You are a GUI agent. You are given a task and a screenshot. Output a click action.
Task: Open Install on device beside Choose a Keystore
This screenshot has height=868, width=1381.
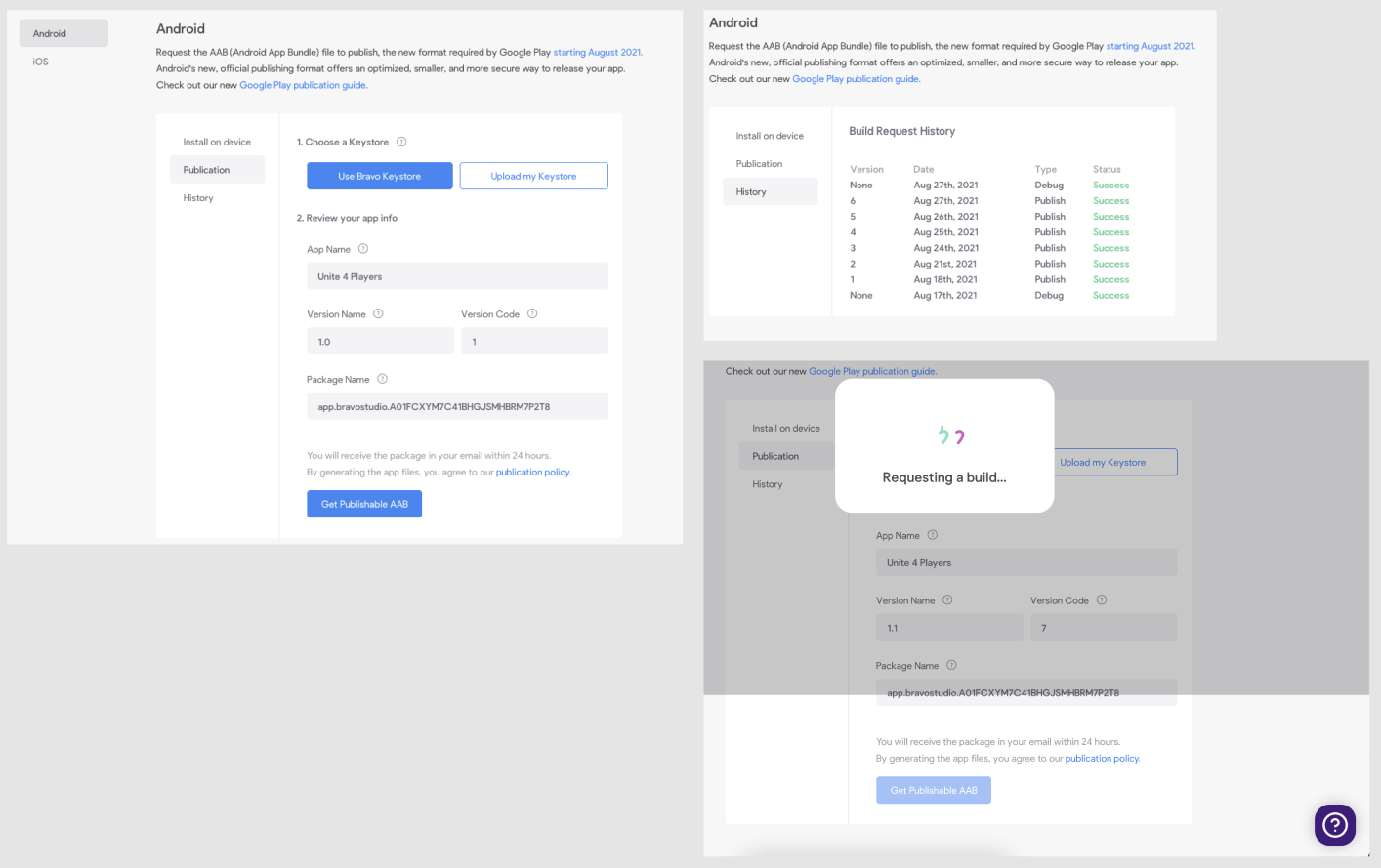(x=217, y=142)
